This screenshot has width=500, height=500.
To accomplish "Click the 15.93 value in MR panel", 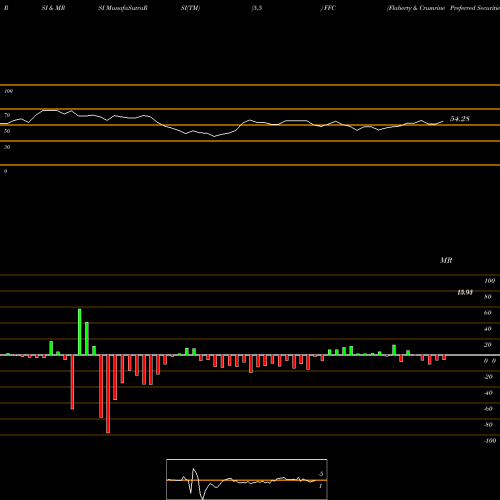I will pyautogui.click(x=465, y=292).
